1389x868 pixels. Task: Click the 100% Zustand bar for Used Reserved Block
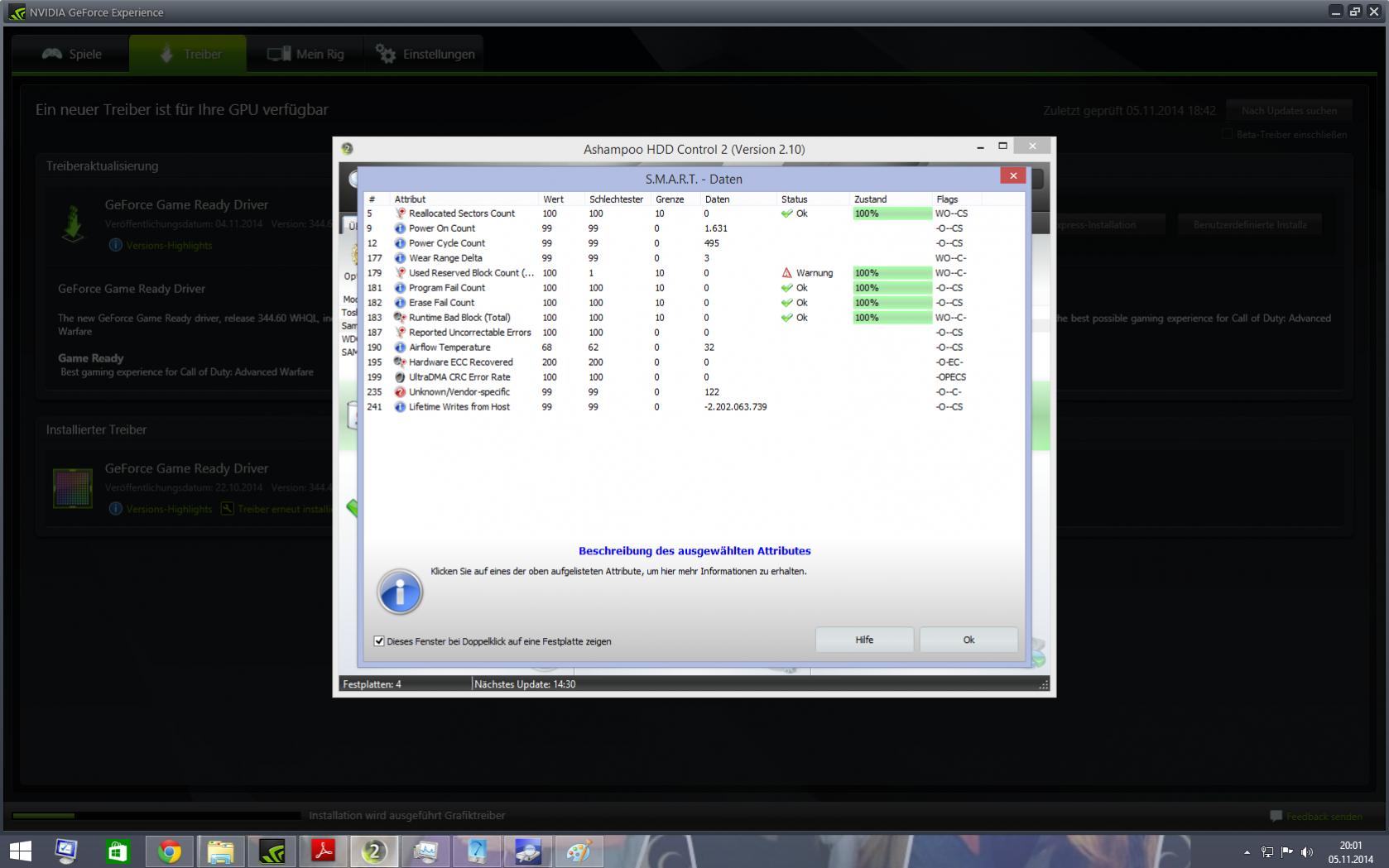click(892, 273)
